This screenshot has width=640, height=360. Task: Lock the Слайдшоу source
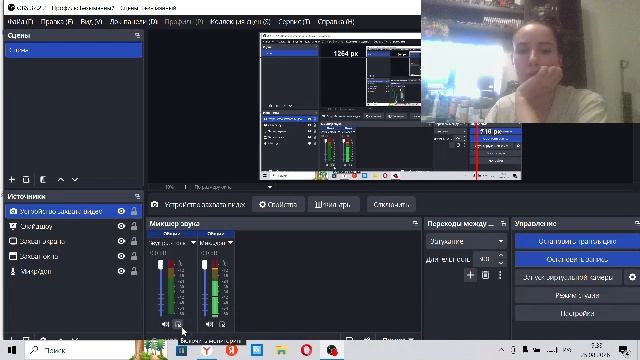tap(134, 226)
